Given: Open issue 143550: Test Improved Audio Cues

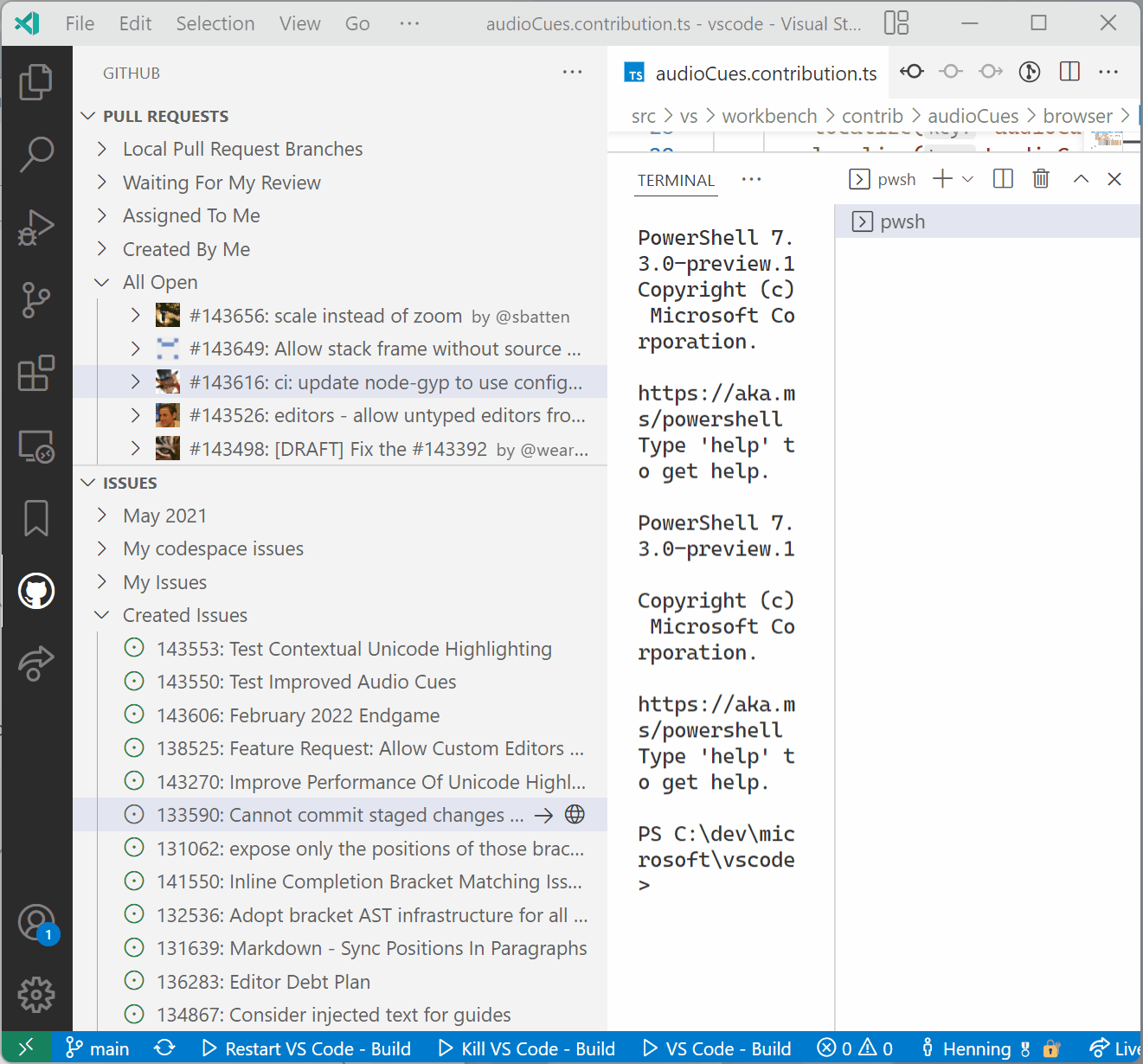Looking at the screenshot, I should 339,682.
